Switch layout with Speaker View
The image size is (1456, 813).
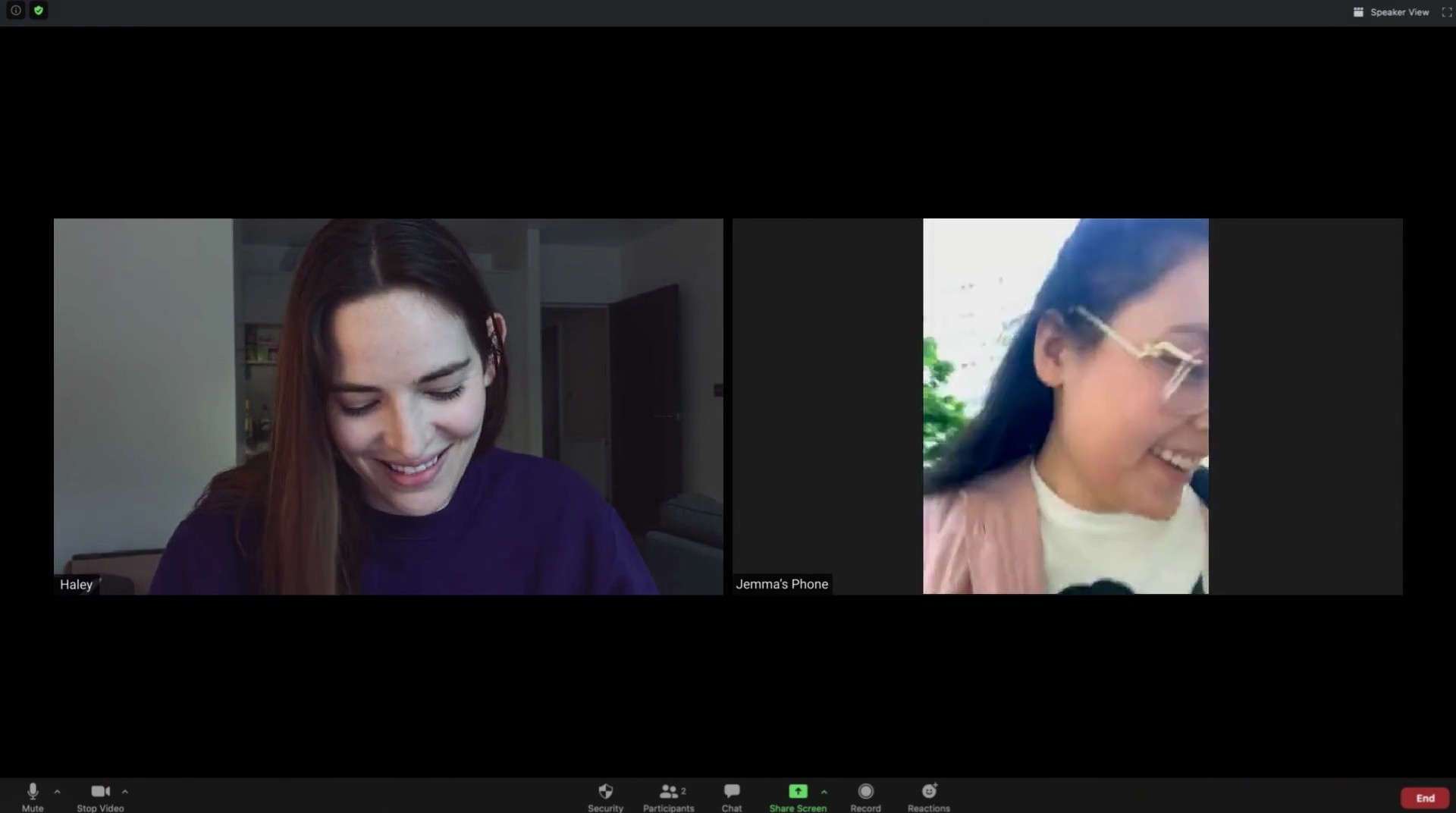[x=1392, y=12]
